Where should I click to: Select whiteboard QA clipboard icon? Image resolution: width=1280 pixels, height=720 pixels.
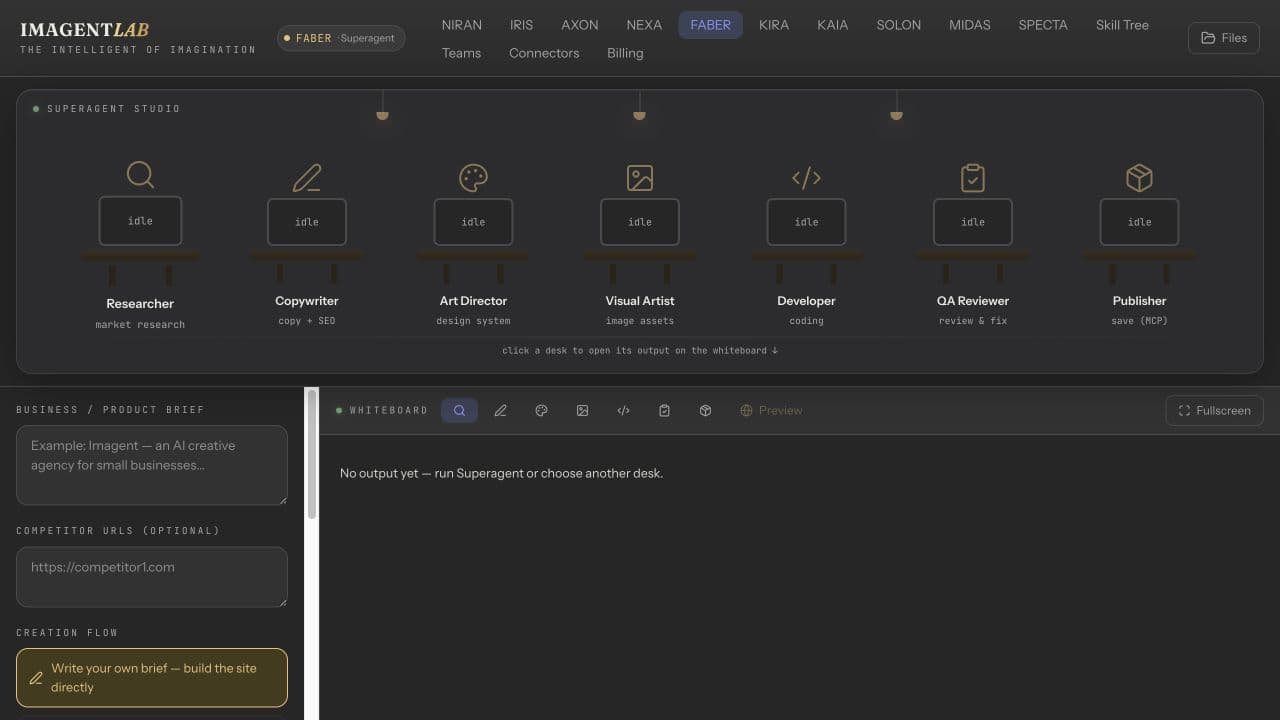point(664,410)
